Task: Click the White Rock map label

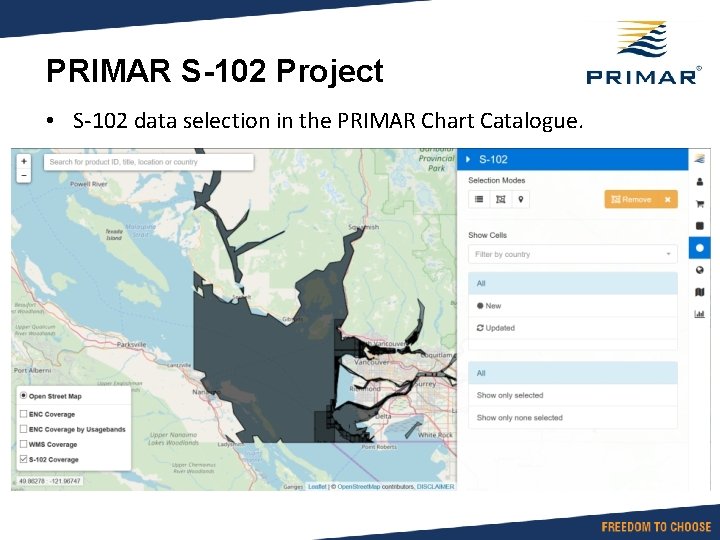Action: click(x=435, y=434)
